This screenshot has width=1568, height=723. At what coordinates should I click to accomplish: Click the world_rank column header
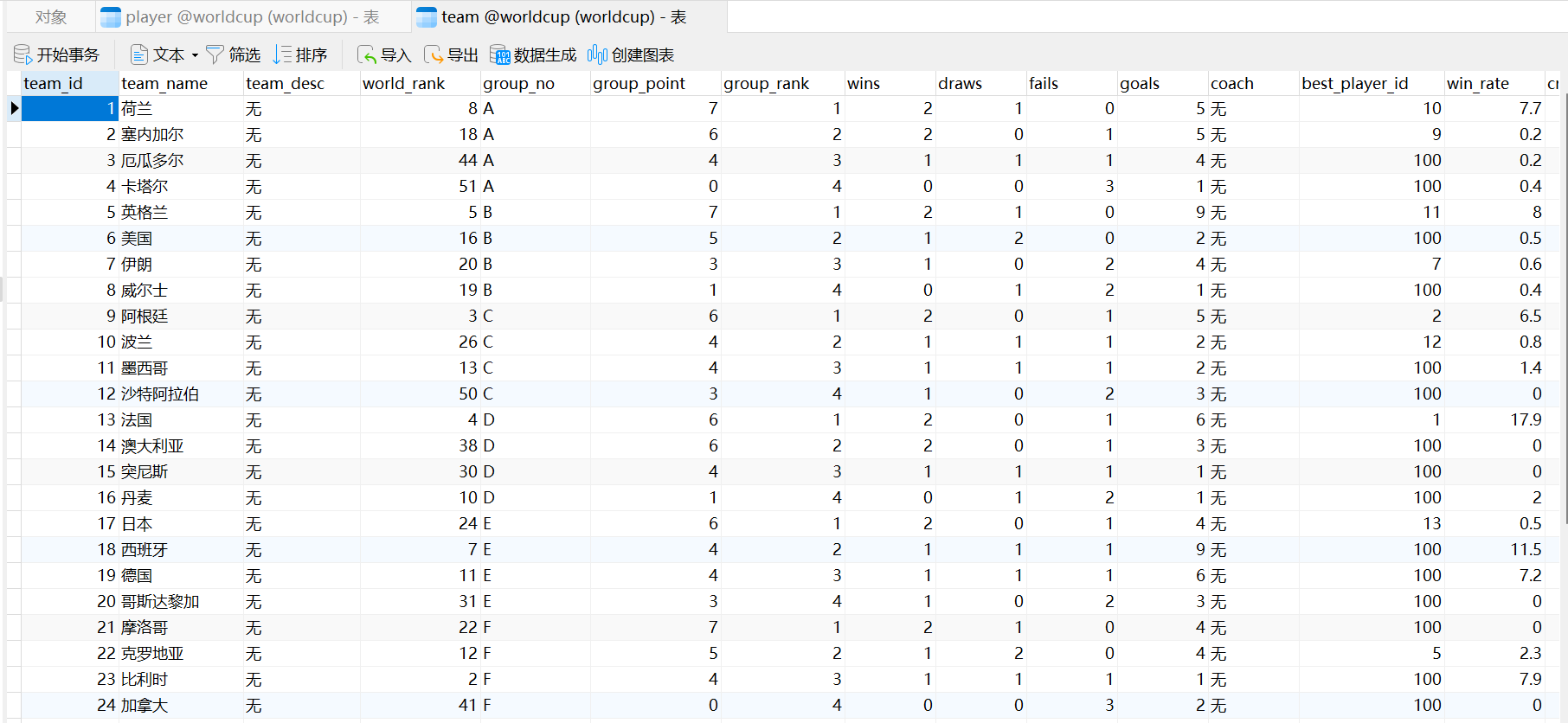pyautogui.click(x=420, y=83)
